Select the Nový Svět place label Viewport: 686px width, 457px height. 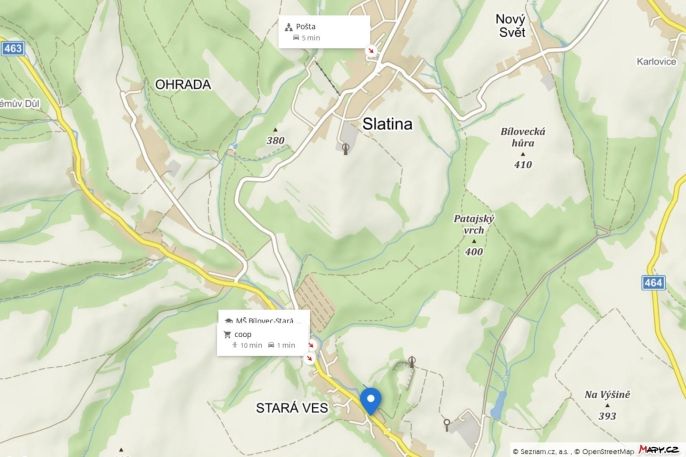point(511,25)
